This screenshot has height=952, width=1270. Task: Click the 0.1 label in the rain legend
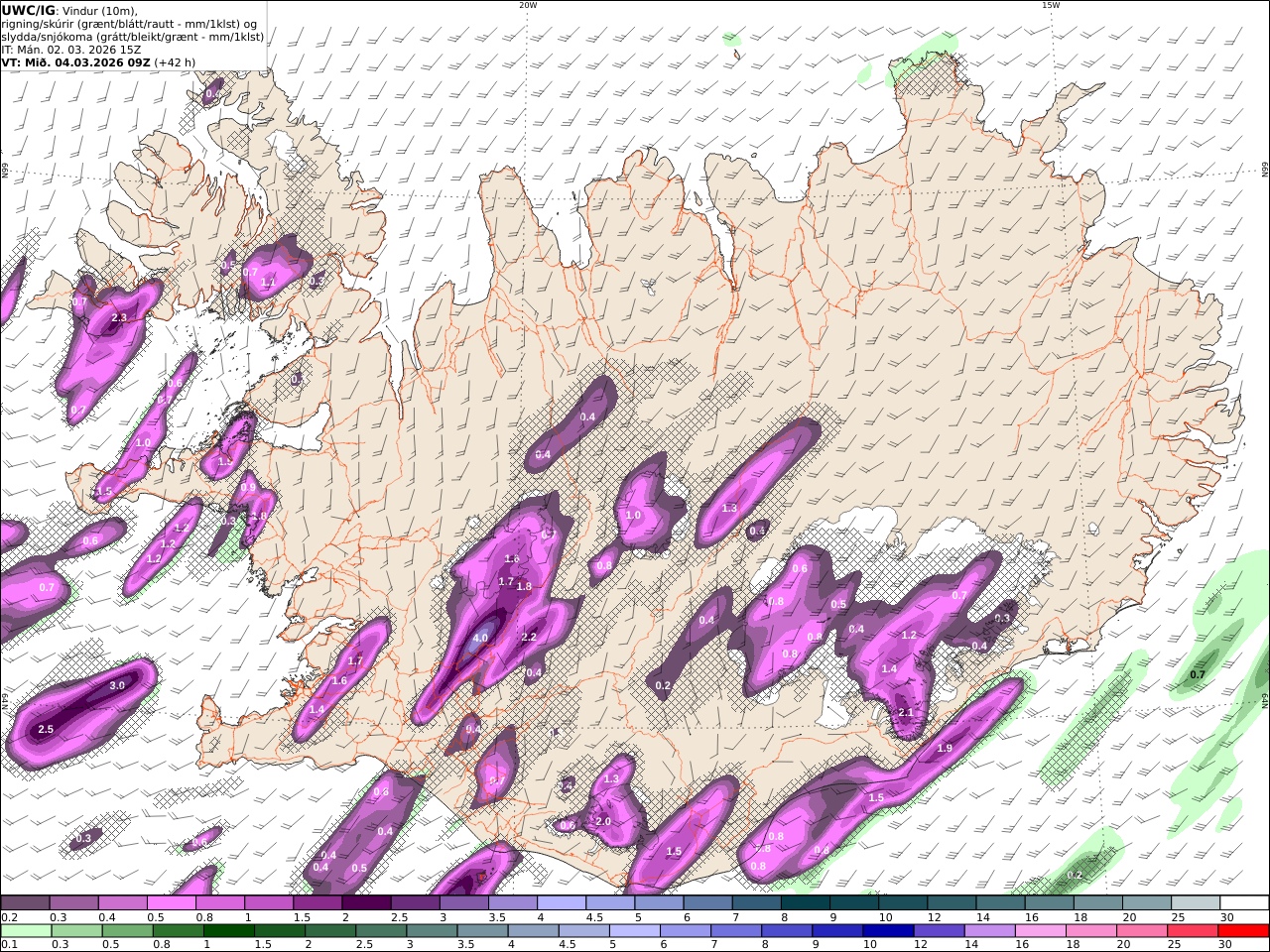9,945
